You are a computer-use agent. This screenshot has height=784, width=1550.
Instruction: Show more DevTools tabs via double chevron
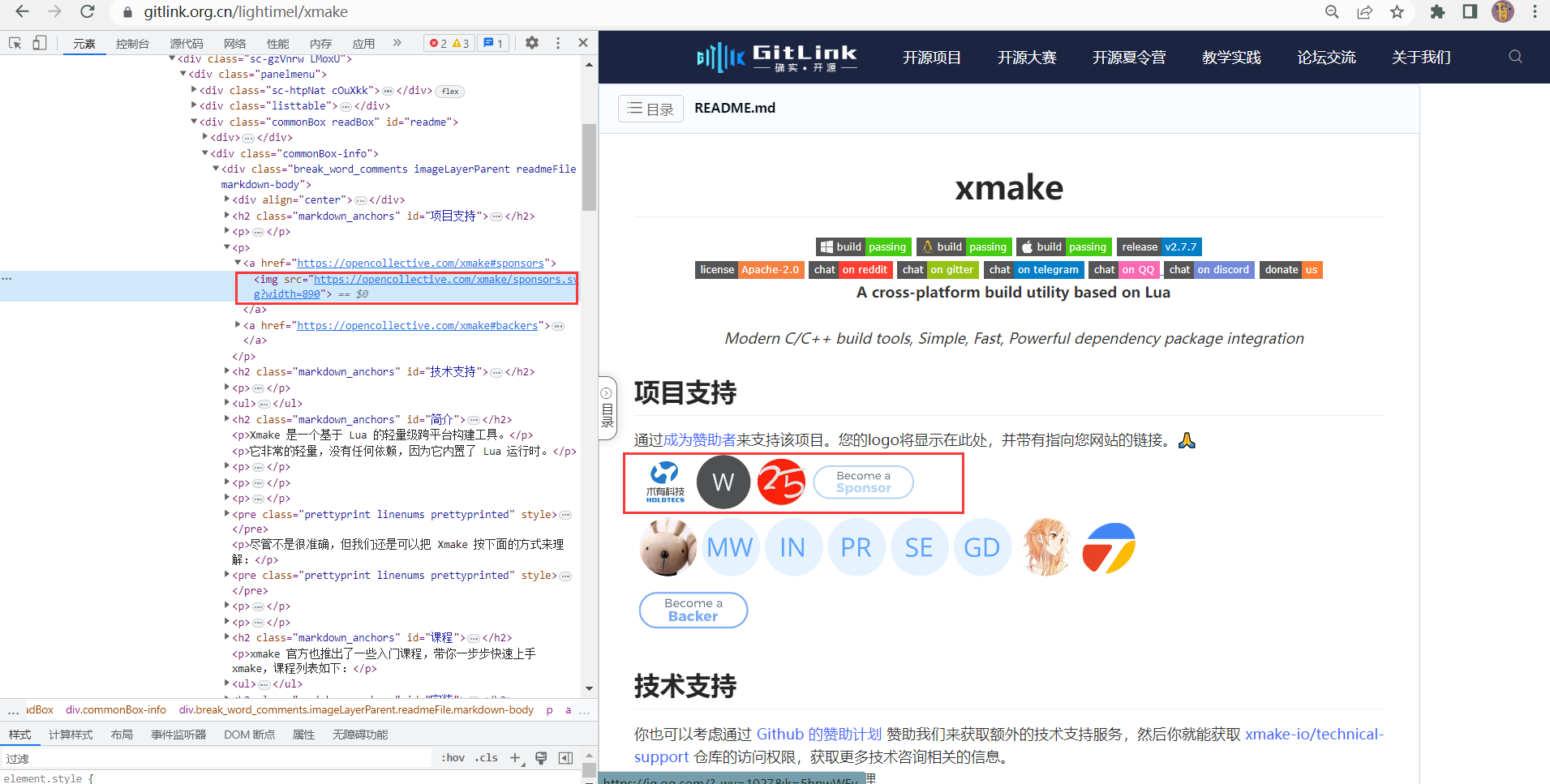pos(397,43)
